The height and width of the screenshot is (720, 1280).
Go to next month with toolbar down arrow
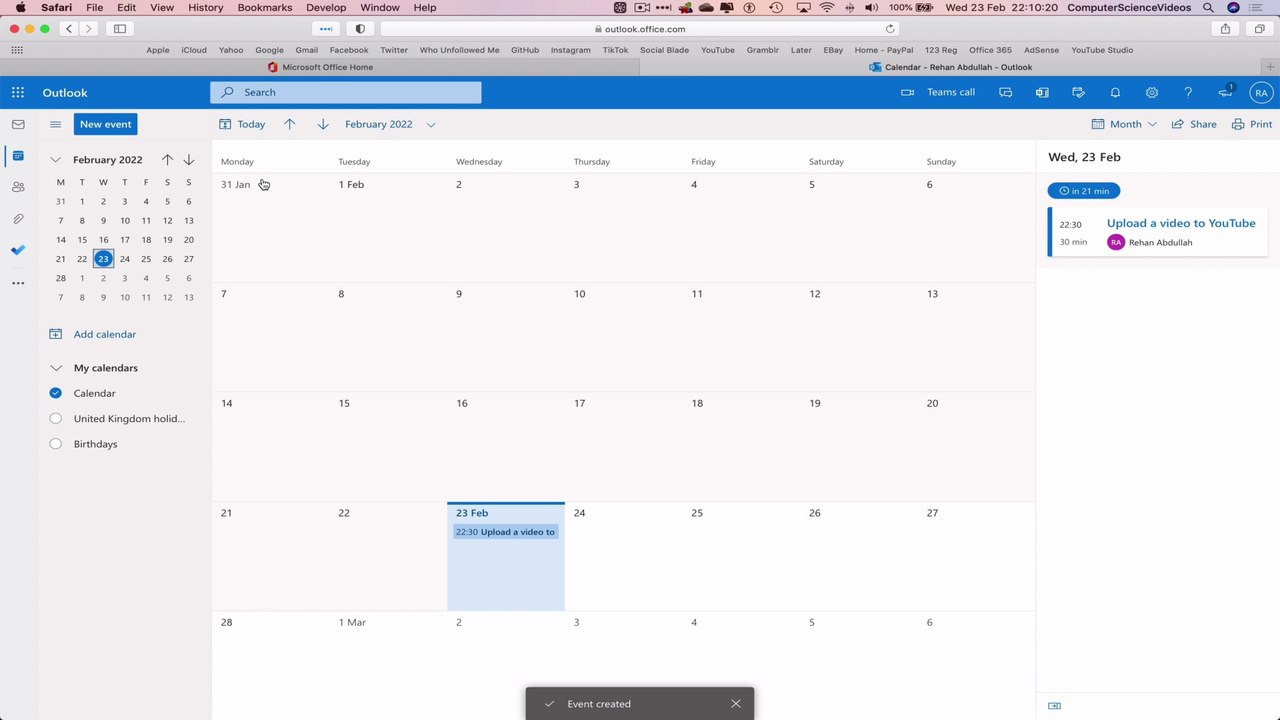323,124
